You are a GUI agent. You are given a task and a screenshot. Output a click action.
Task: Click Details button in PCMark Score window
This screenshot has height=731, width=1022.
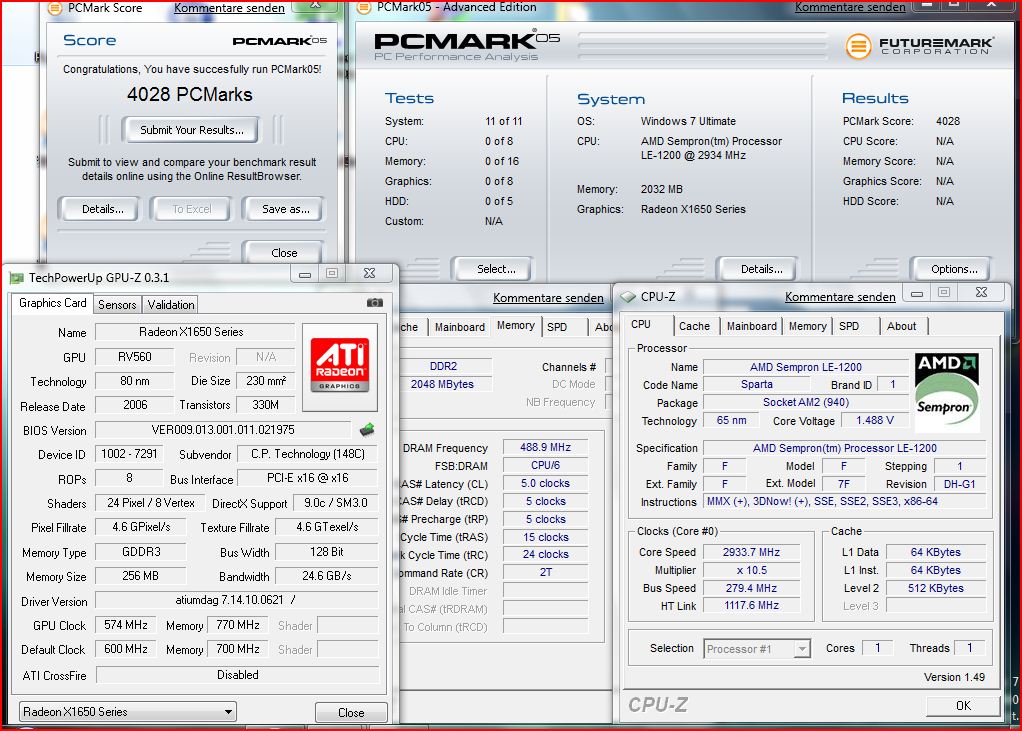[102, 209]
